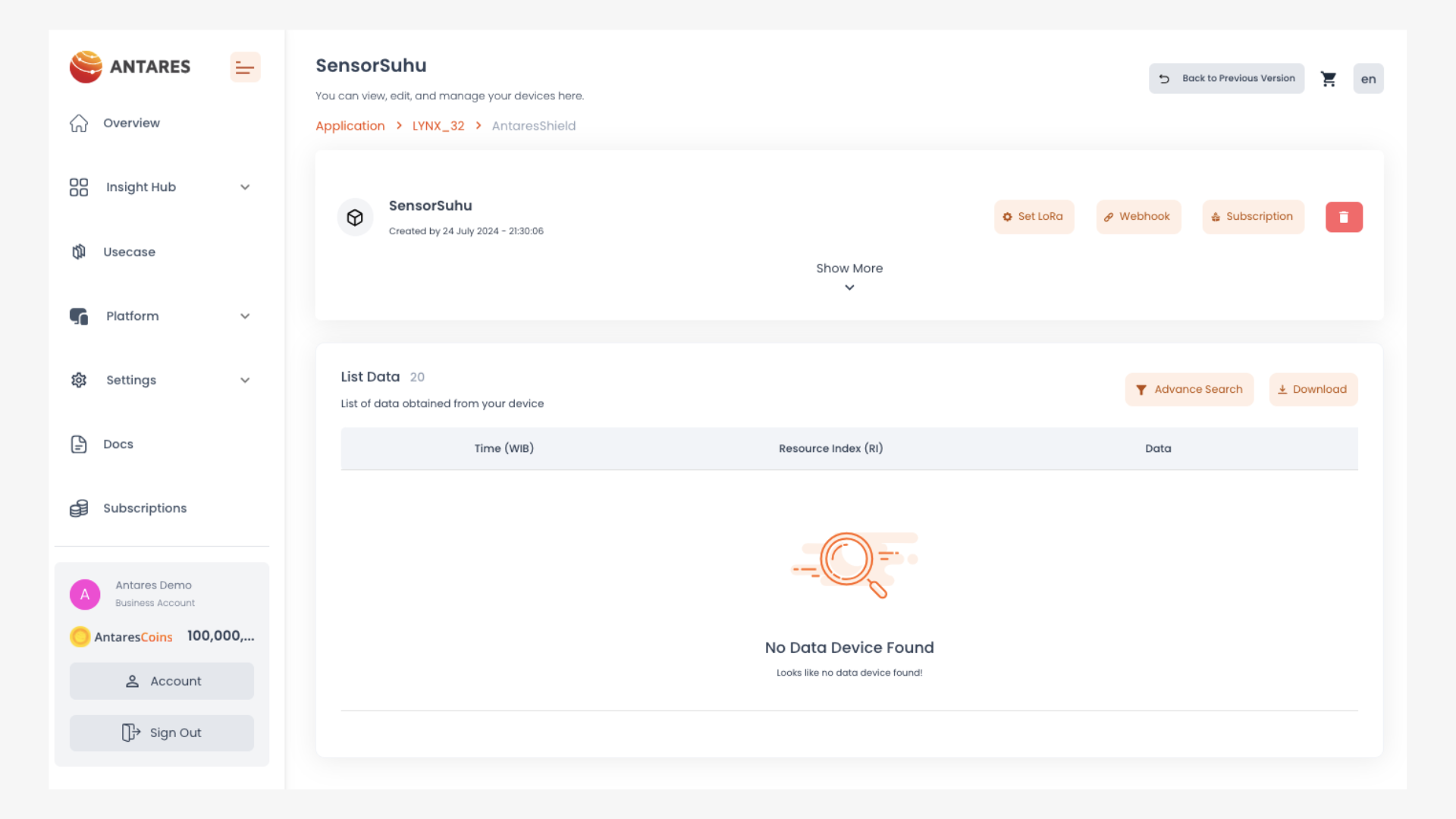Click the AntaresCoins coin icon
Image resolution: width=1456 pixels, height=819 pixels.
tap(80, 636)
